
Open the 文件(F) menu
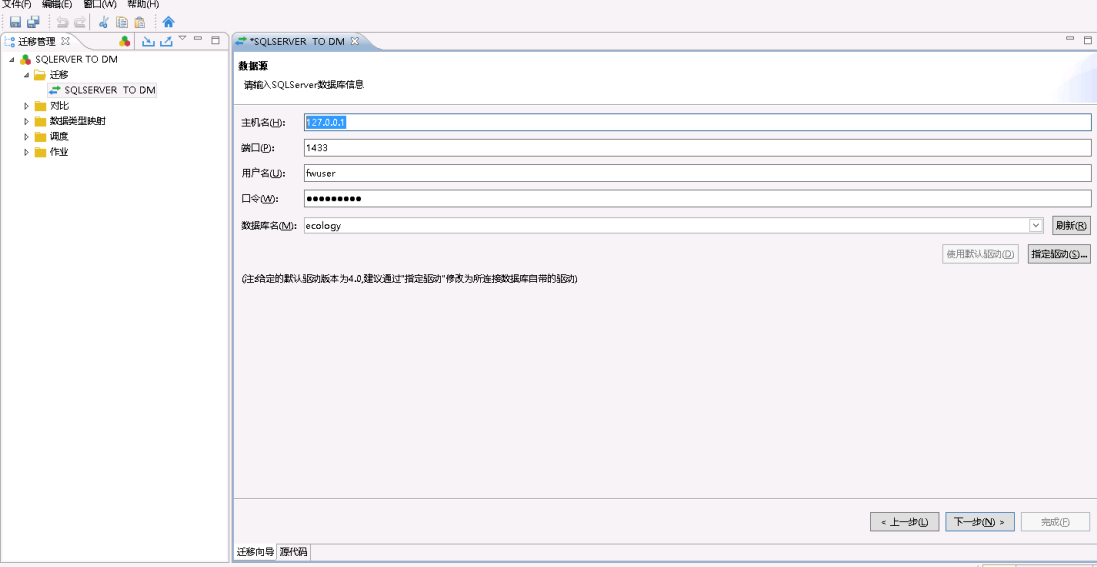(17, 4)
